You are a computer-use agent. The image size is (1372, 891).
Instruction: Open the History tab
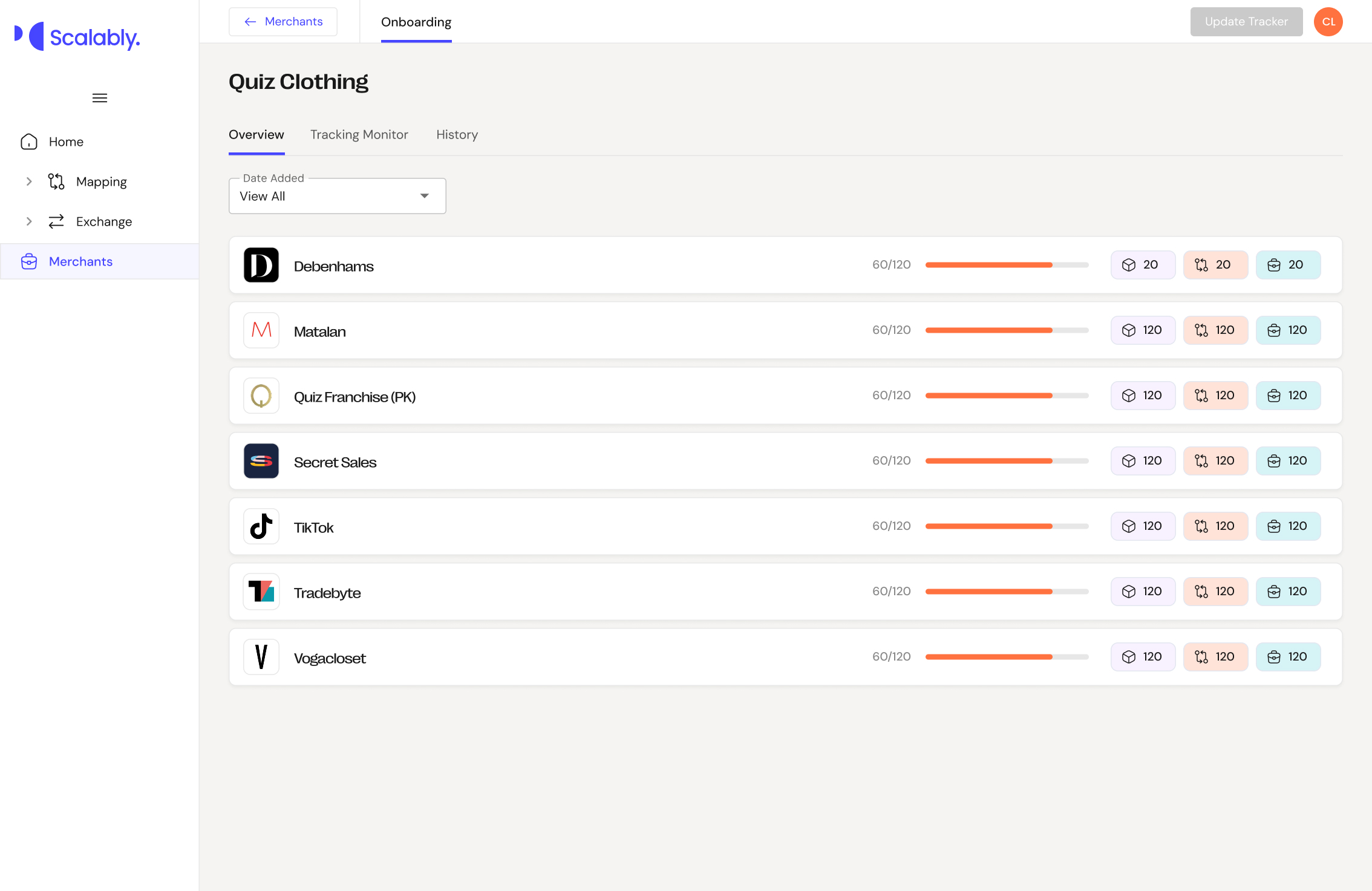tap(457, 135)
